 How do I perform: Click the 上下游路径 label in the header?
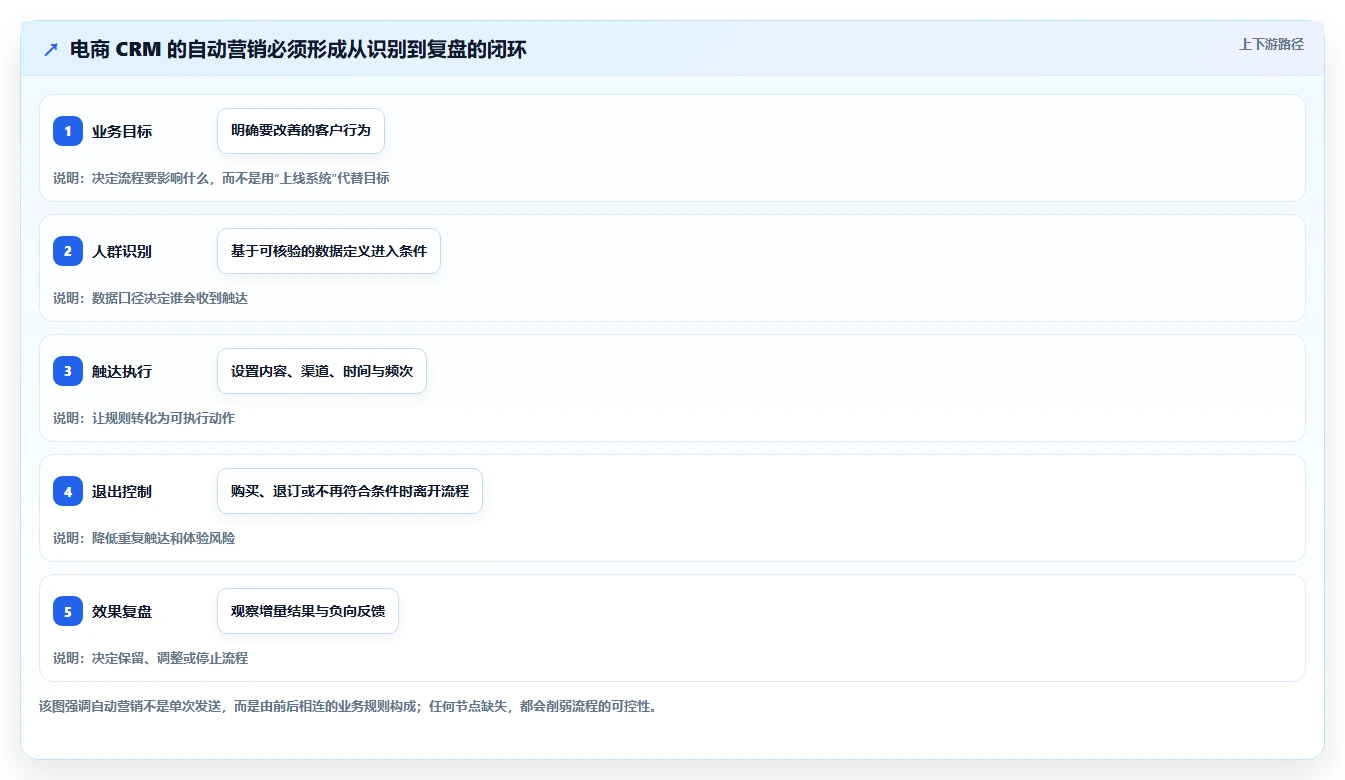1271,44
